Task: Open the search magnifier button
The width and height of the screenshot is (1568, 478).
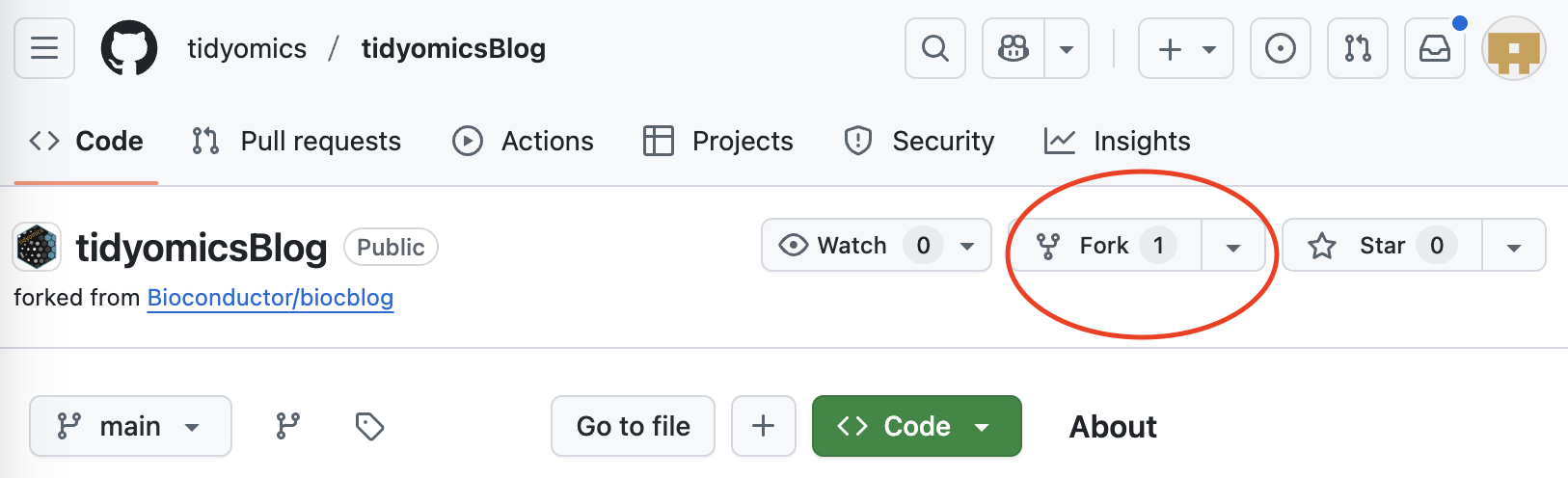Action: (934, 48)
